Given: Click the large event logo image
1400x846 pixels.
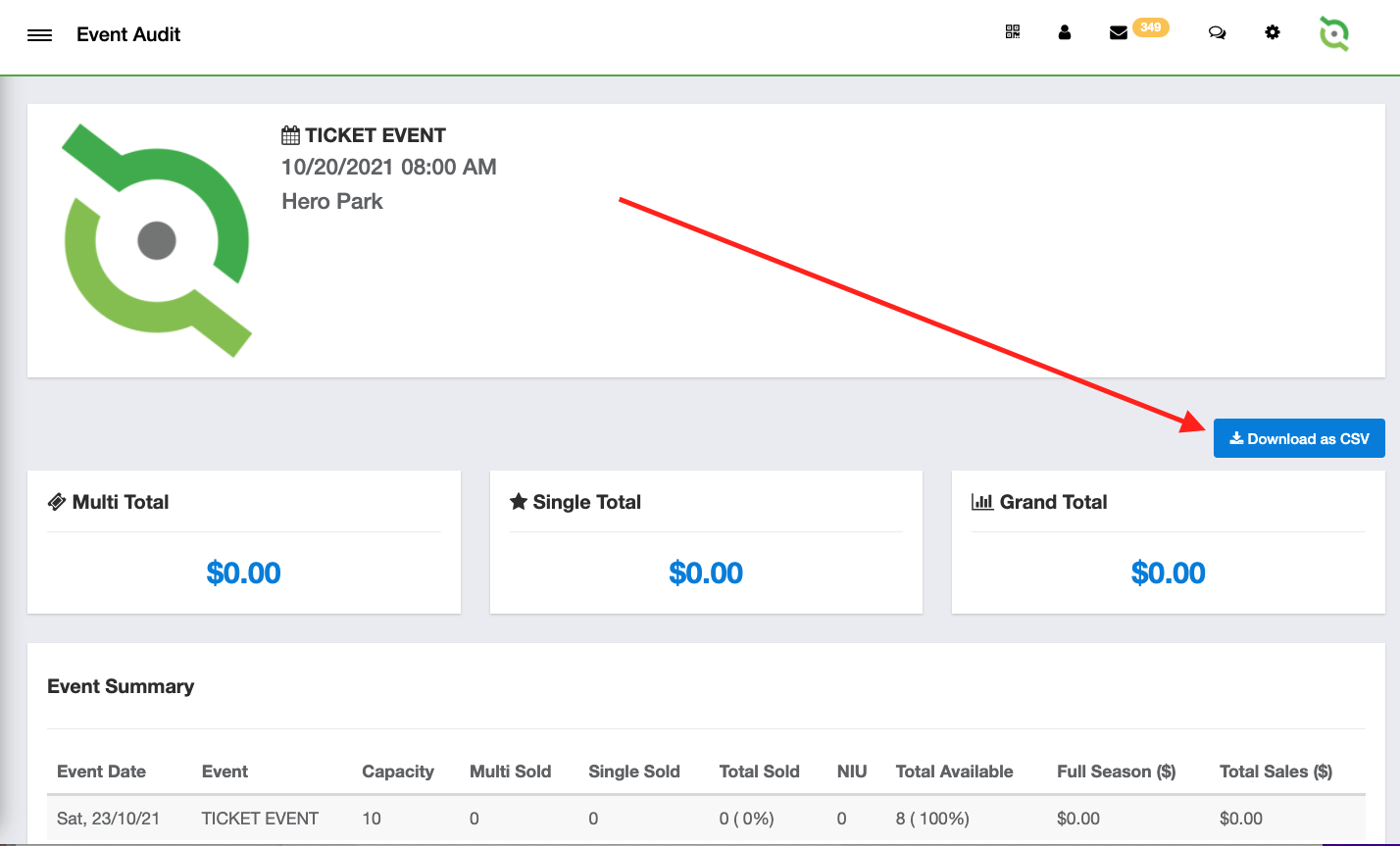Looking at the screenshot, I should click(157, 240).
